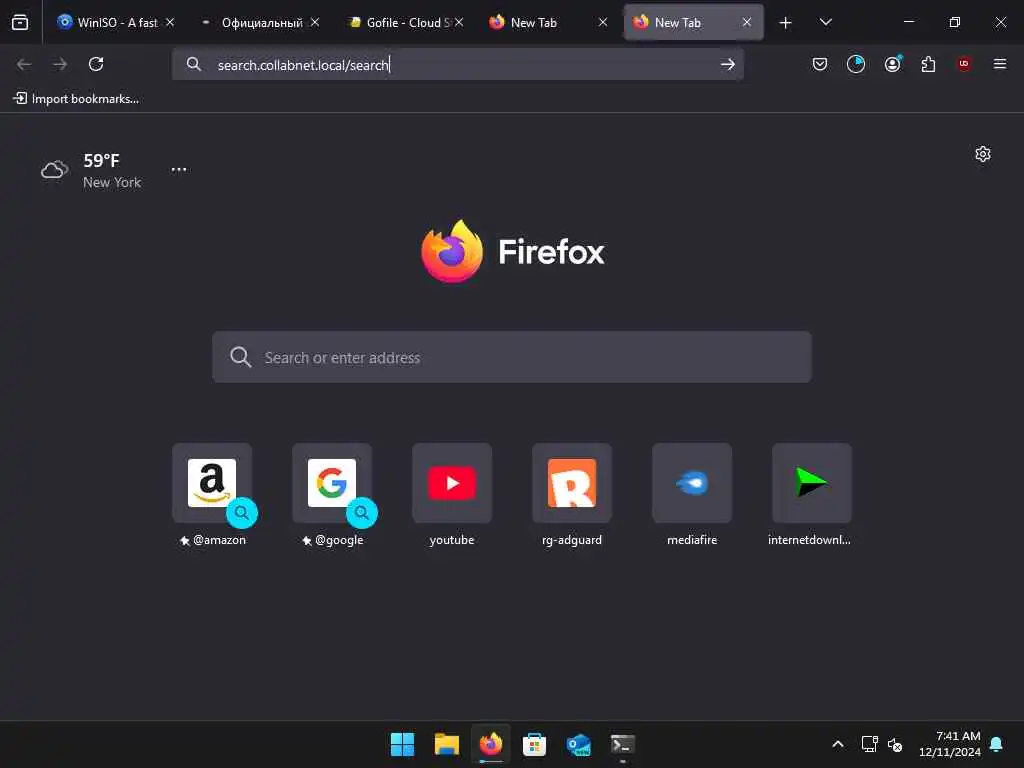The image size is (1024, 768).
Task: Close the WinISO tab
Action: [170, 22]
